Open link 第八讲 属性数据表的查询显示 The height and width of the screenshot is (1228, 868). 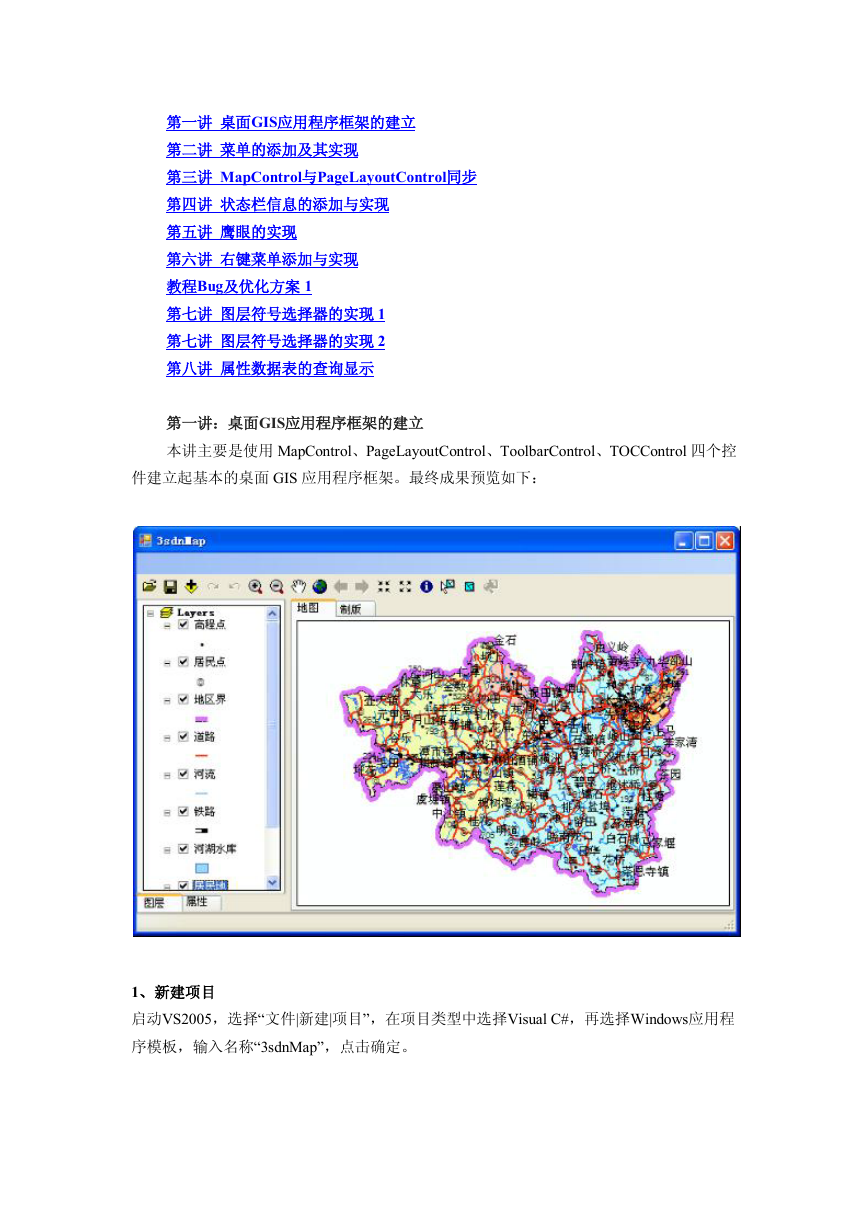coord(270,369)
